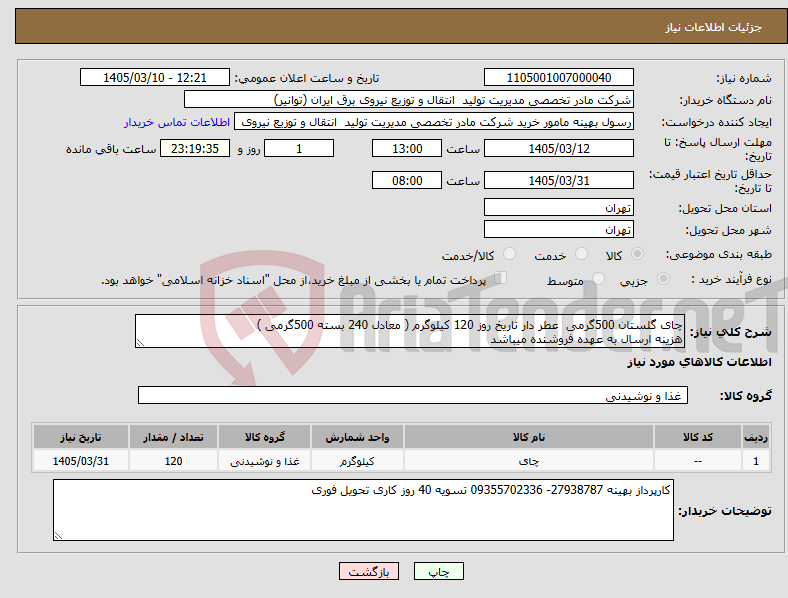Click the شماره نیاز number field

click(558, 77)
